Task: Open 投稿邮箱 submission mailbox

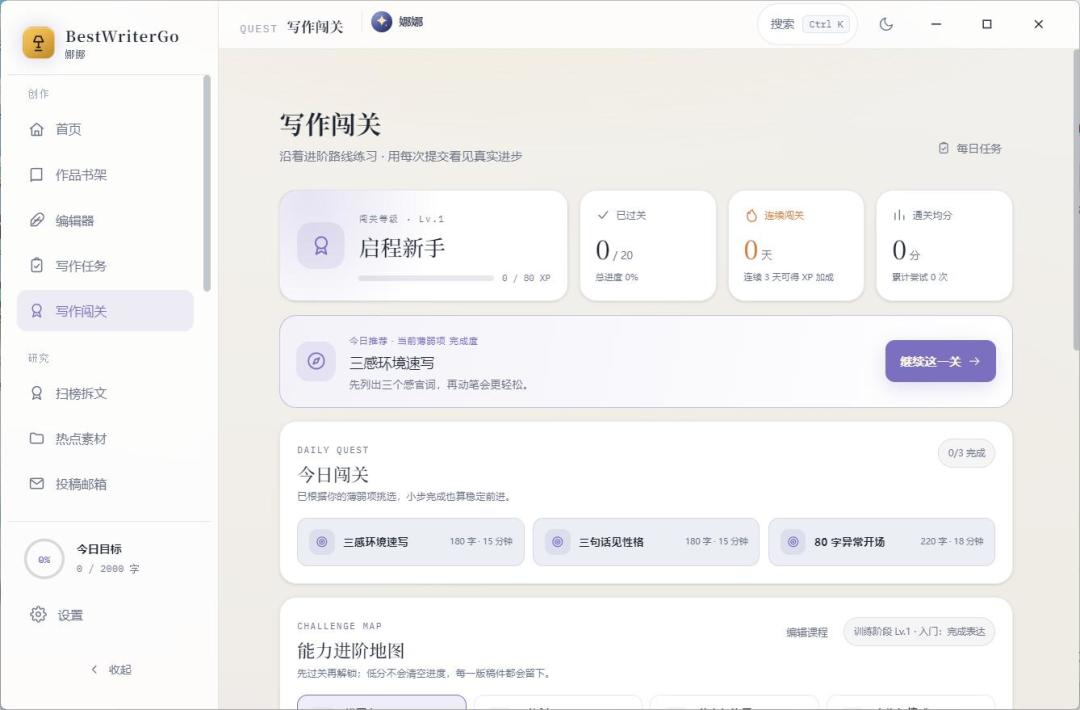Action: tap(105, 484)
